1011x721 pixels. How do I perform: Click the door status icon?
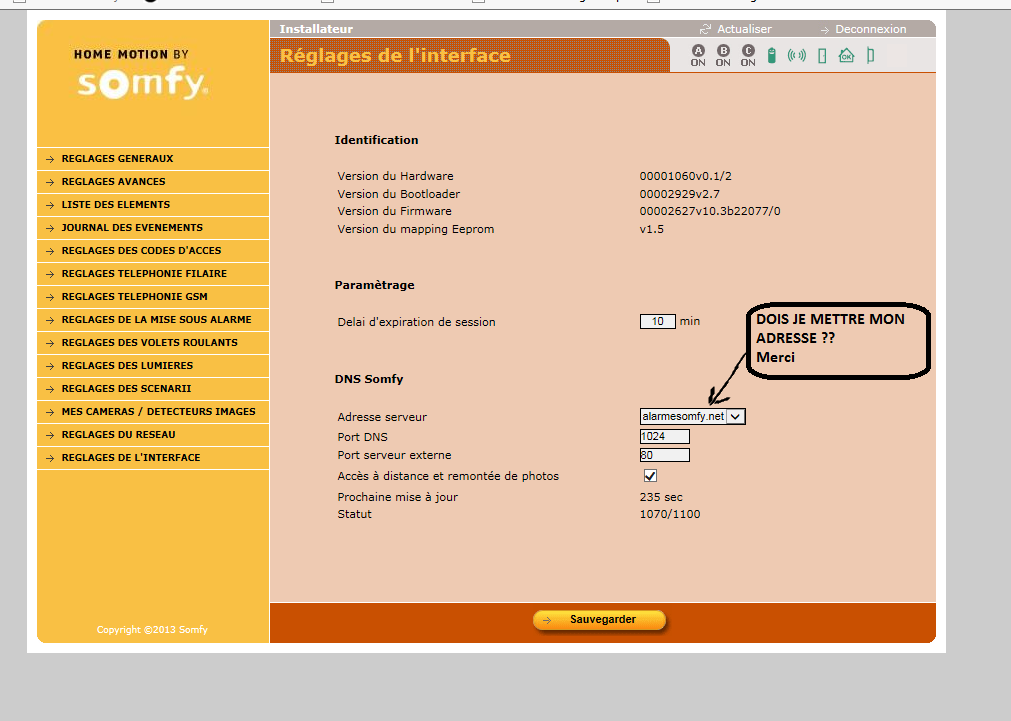pyautogui.click(x=822, y=56)
